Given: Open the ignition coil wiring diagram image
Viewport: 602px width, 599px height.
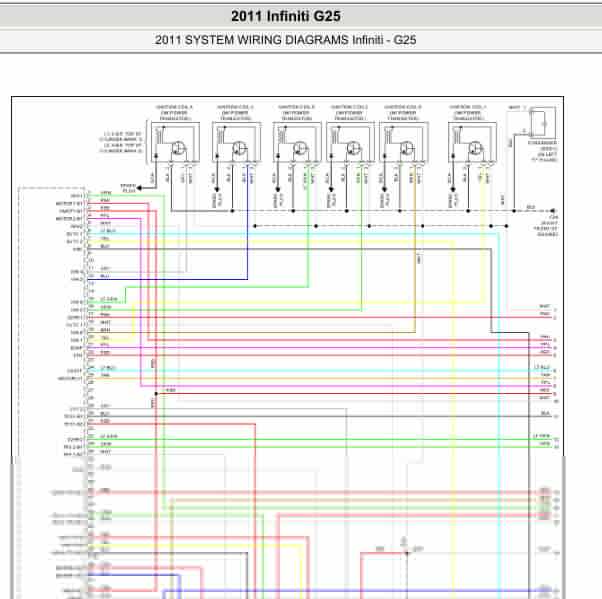Looking at the screenshot, I should [288, 347].
